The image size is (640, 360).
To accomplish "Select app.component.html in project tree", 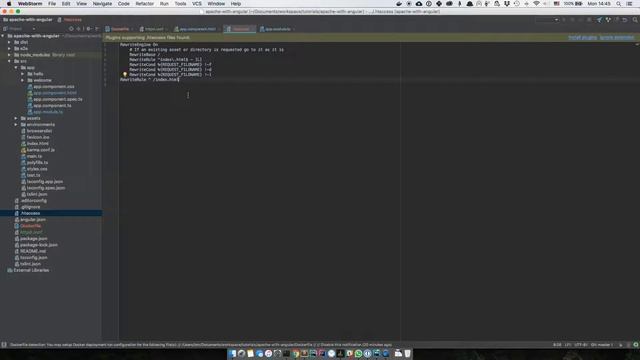I will point(52,93).
